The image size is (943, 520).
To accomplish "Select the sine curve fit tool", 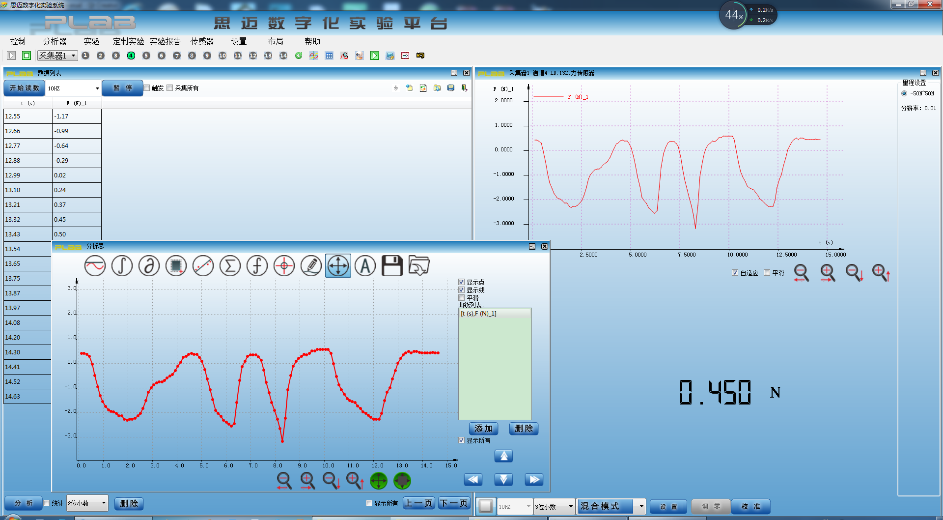I will click(x=95, y=265).
